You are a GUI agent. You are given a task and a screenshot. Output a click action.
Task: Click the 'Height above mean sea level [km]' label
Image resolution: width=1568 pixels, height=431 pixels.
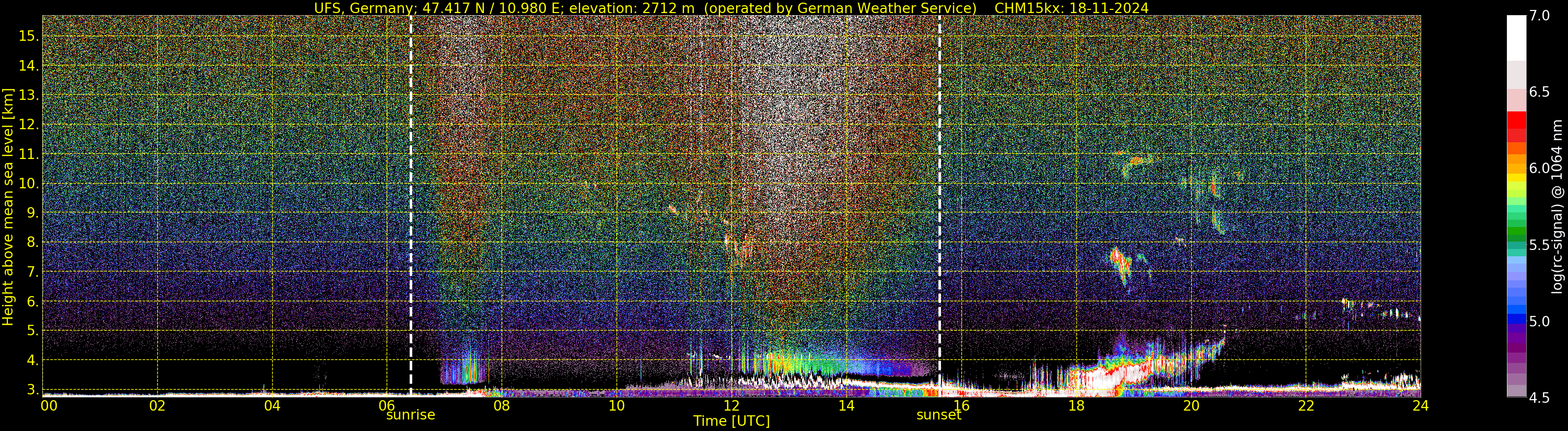point(8,206)
